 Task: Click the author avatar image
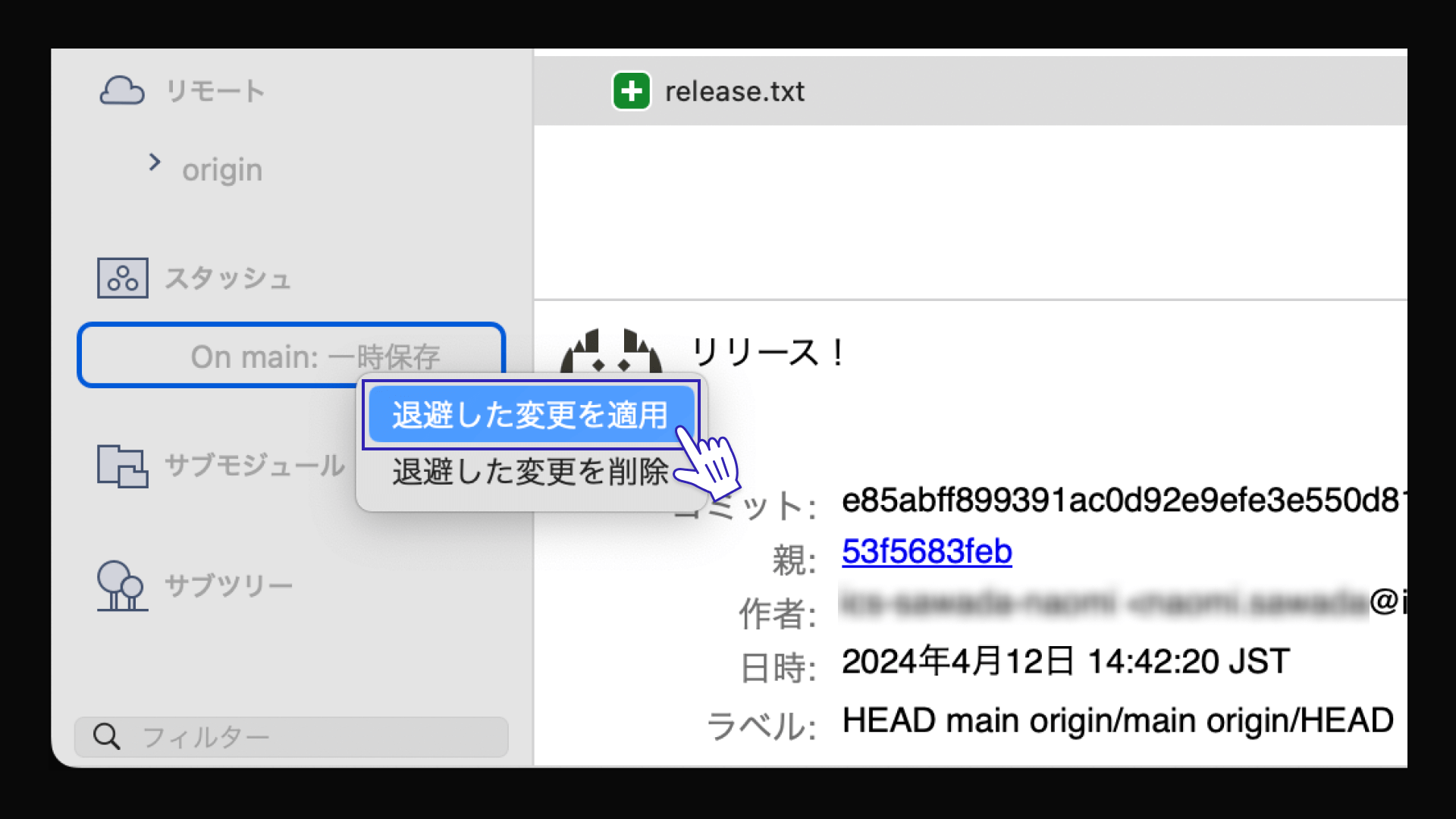pos(611,350)
